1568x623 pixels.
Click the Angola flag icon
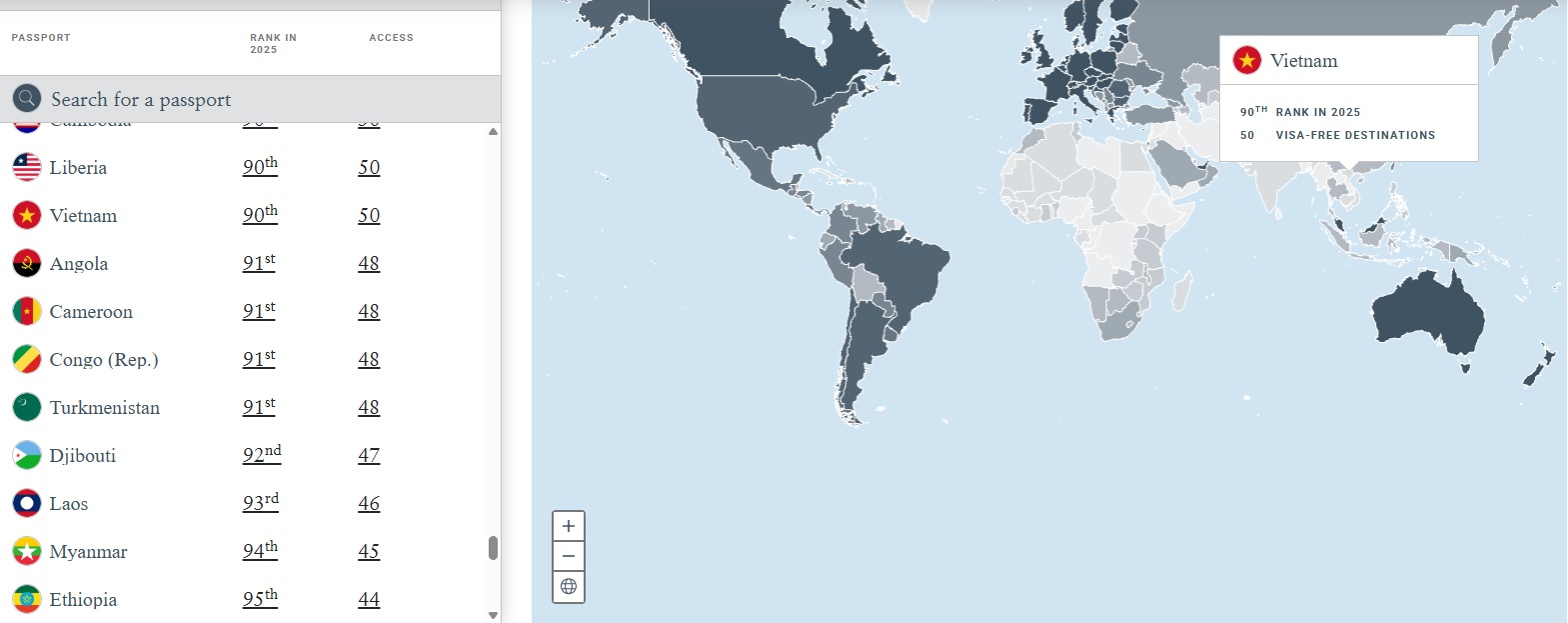[x=27, y=263]
